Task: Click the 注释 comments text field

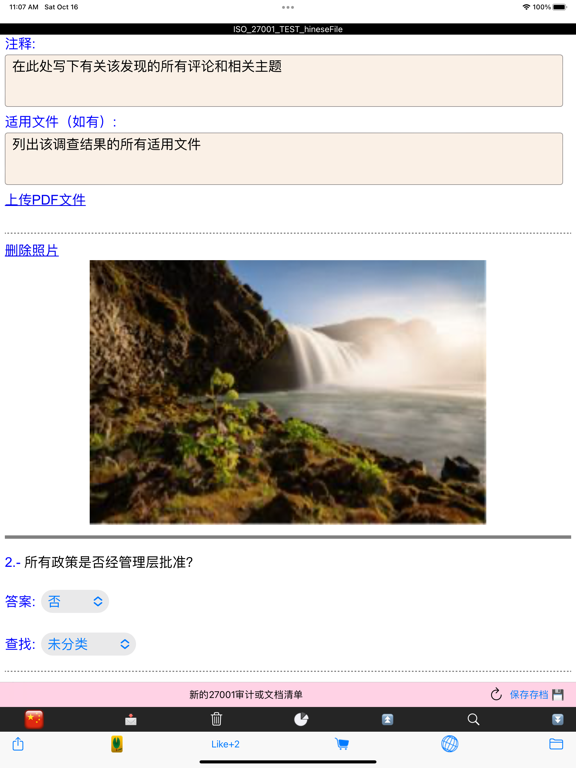Action: [x=284, y=80]
